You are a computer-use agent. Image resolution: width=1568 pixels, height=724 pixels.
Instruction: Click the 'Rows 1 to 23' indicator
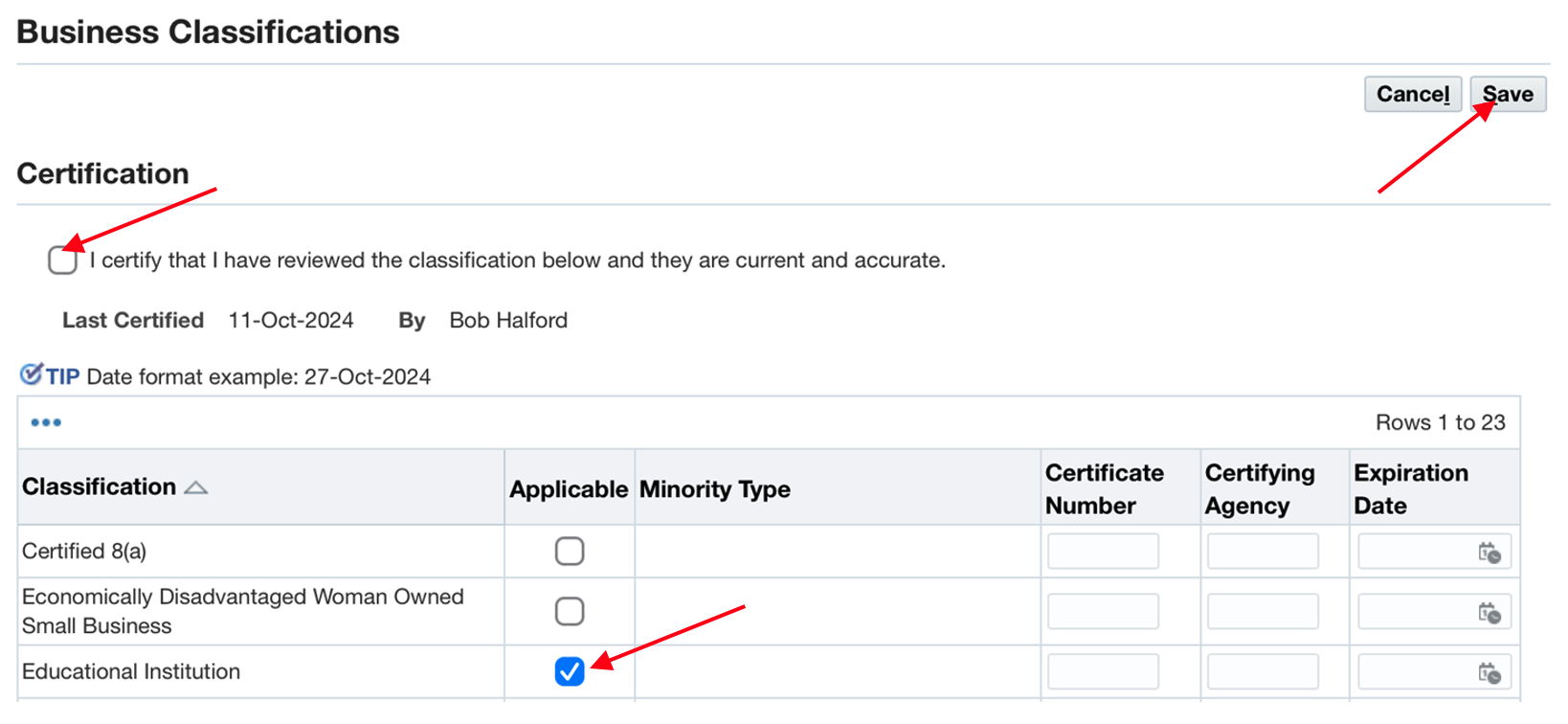coord(1441,422)
